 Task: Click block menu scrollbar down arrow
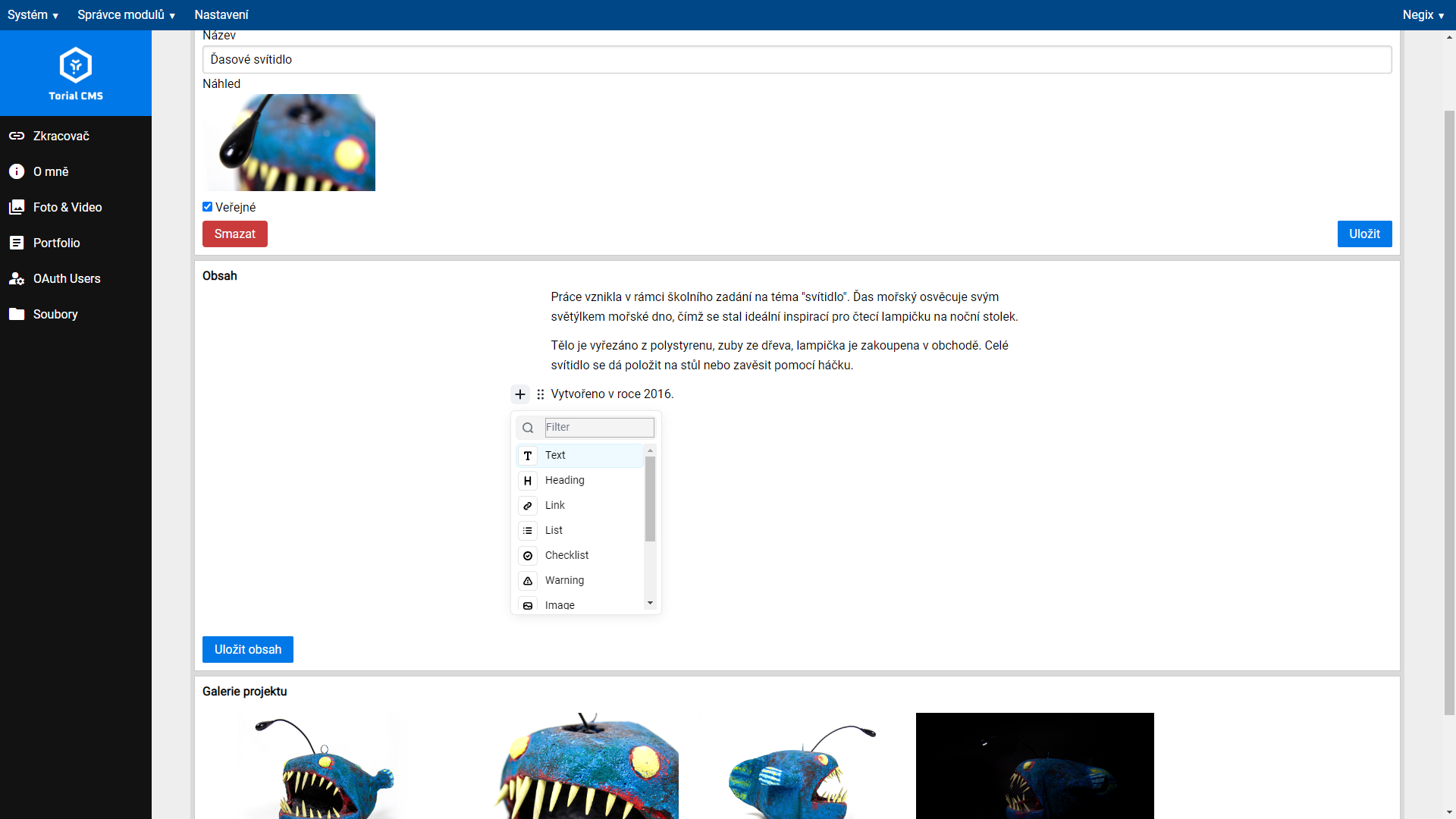coord(650,604)
